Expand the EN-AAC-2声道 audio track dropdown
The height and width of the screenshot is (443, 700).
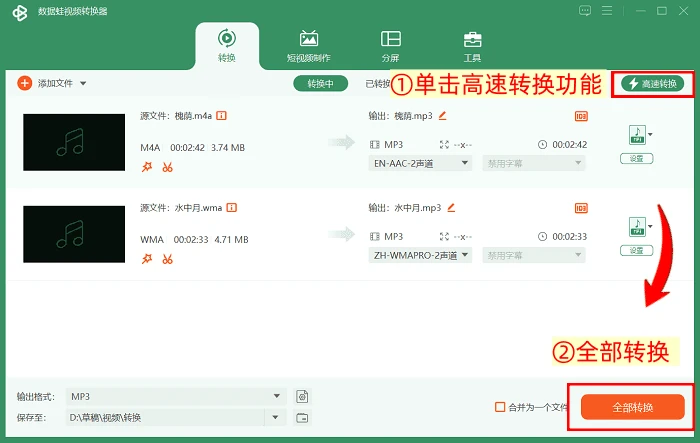420,163
